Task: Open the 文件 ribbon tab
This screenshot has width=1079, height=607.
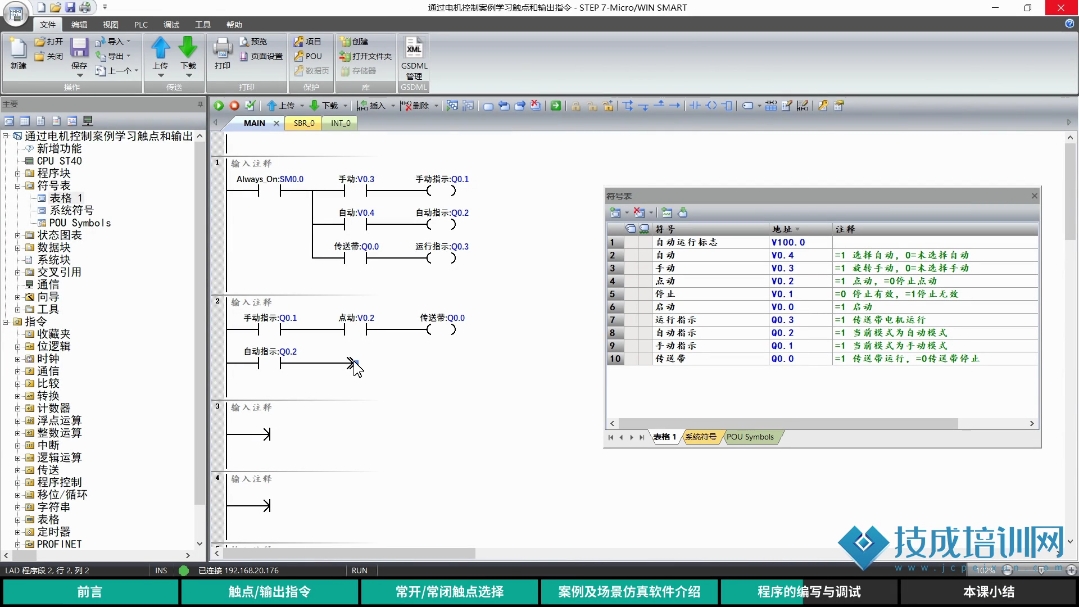Action: tap(47, 24)
